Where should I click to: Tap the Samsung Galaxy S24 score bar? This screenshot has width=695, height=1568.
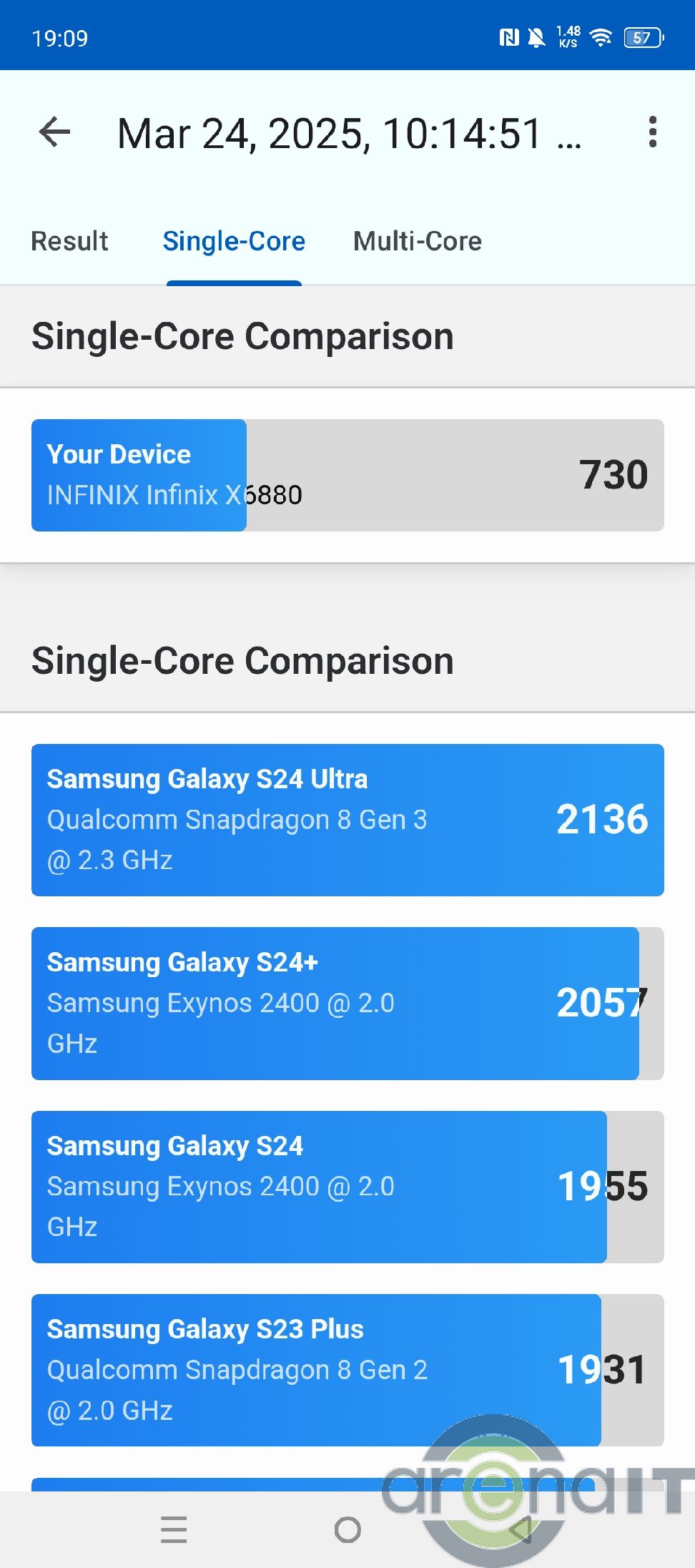pos(347,1187)
